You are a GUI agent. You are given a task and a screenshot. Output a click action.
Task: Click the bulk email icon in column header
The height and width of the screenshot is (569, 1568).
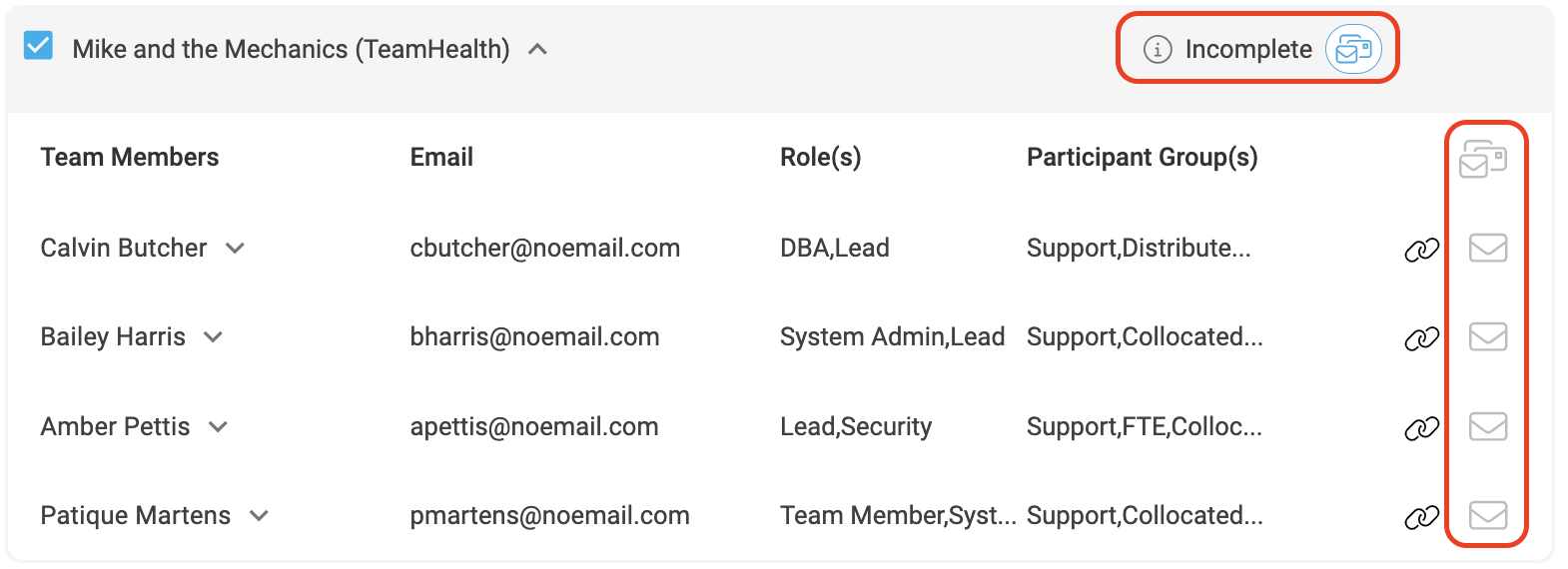click(x=1483, y=159)
